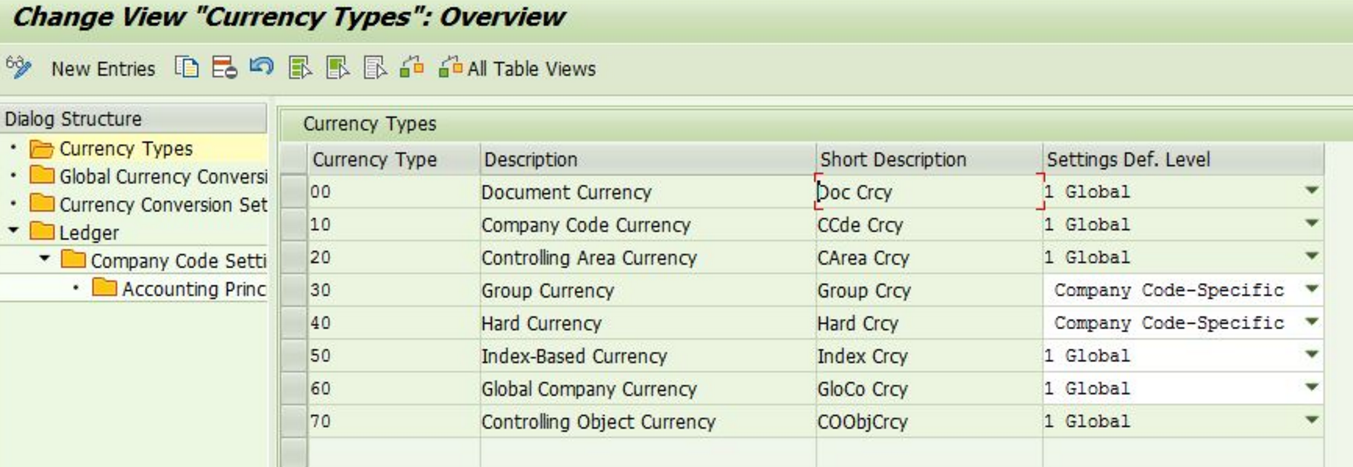Collapse Company Code Settings tree node
The height and width of the screenshot is (467, 1353).
[45, 260]
